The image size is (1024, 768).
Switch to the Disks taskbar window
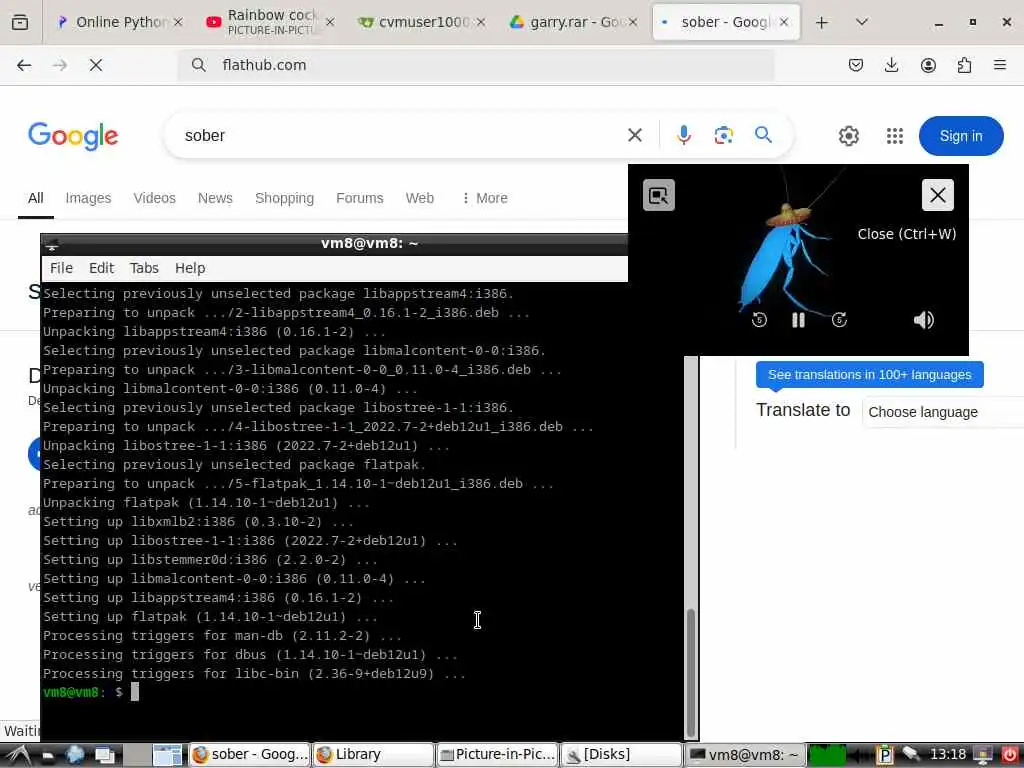[x=621, y=755]
